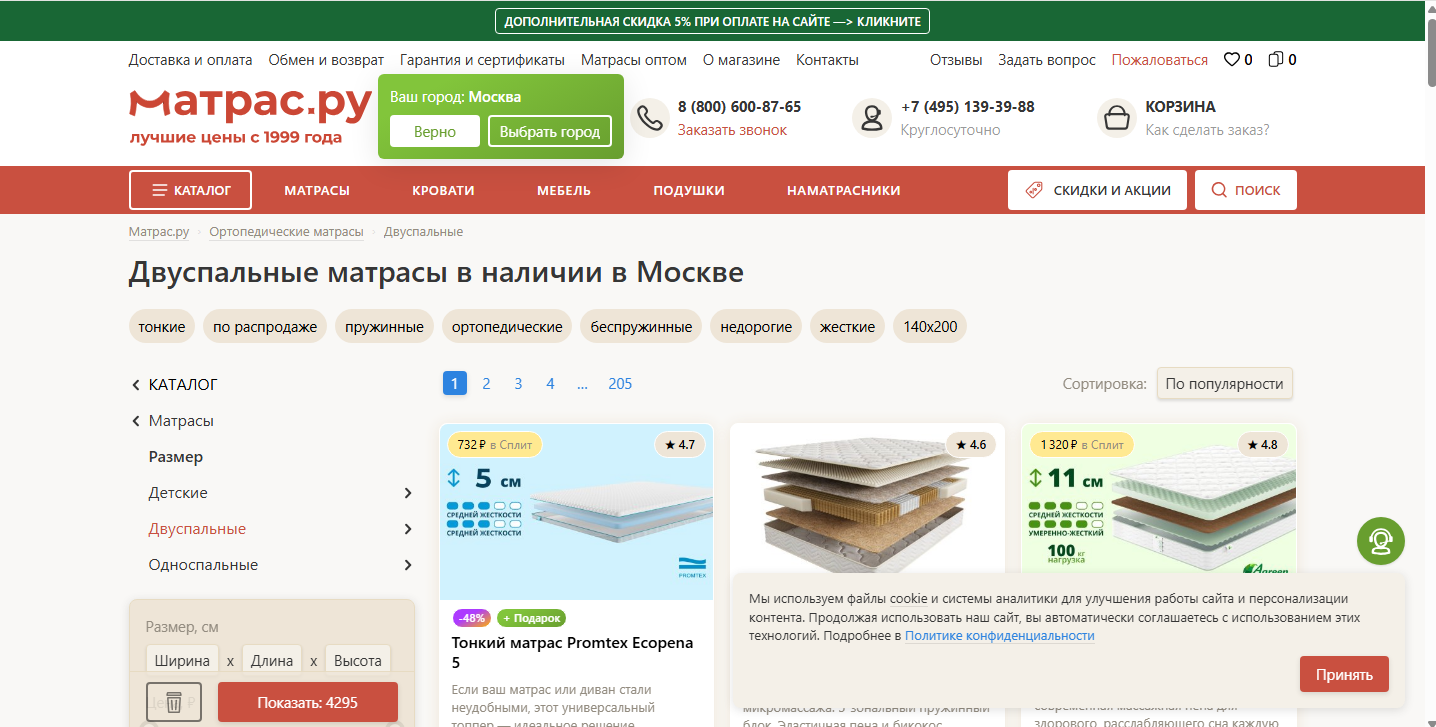Click the back arrow beside Матрасы

pos(136,421)
